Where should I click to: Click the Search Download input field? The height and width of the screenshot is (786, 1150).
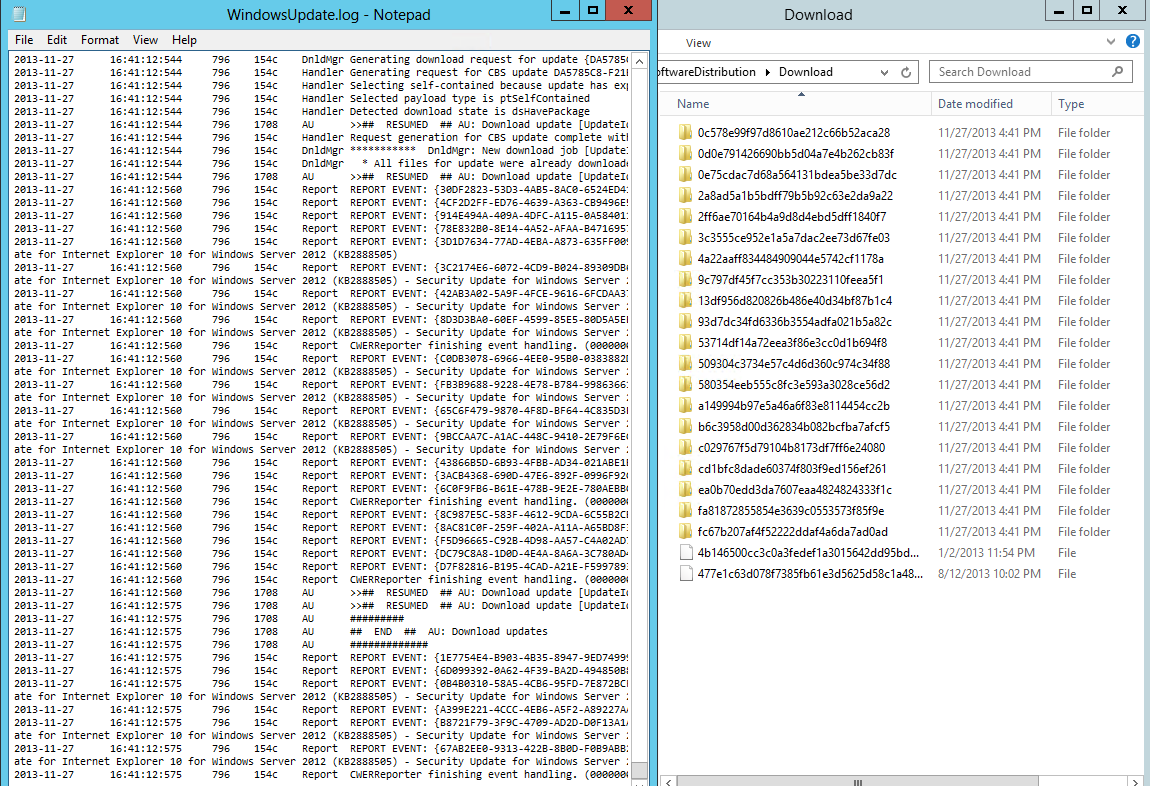pyautogui.click(x=1020, y=72)
